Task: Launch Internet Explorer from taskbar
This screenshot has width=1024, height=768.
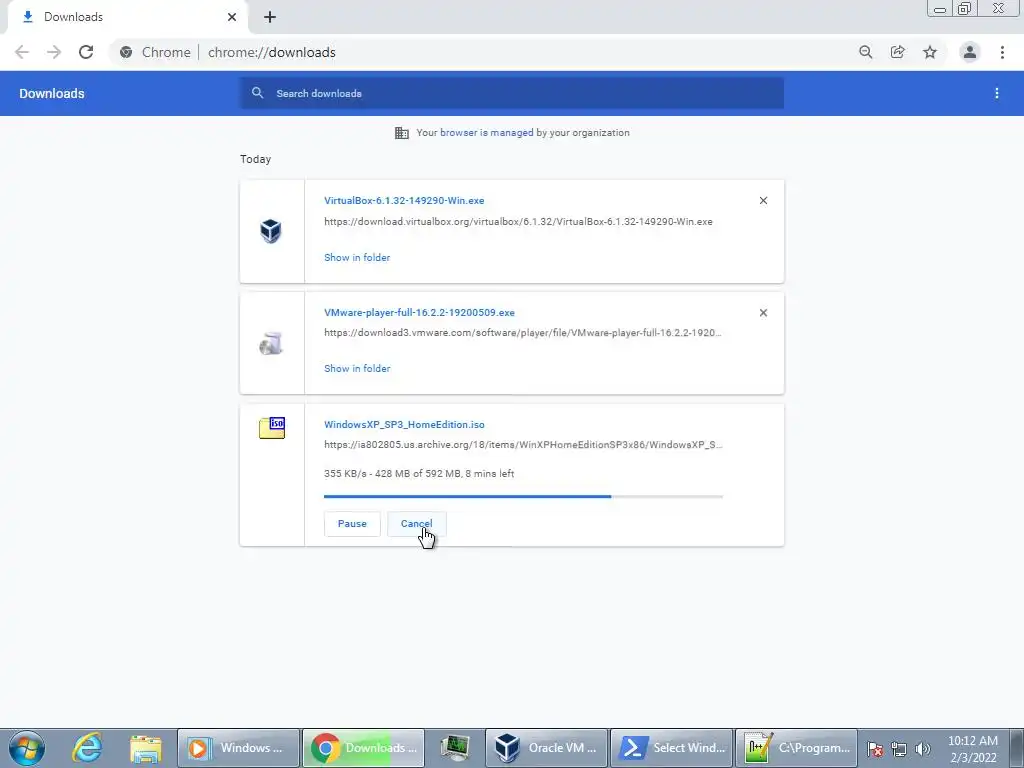Action: [x=87, y=748]
